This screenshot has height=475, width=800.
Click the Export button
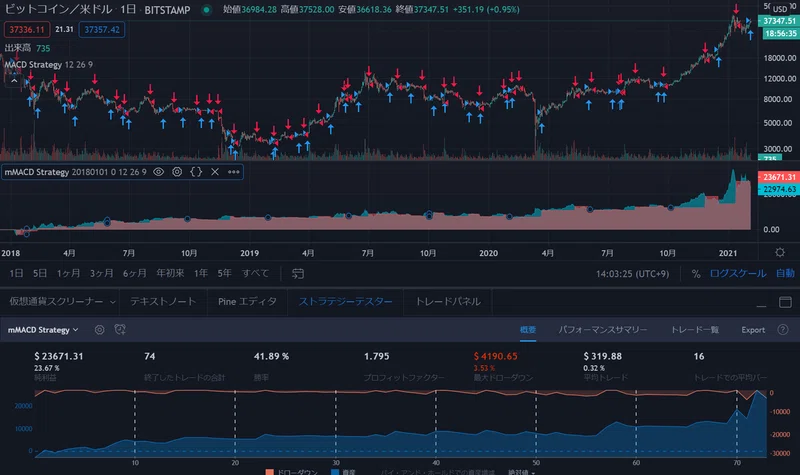pyautogui.click(x=753, y=330)
